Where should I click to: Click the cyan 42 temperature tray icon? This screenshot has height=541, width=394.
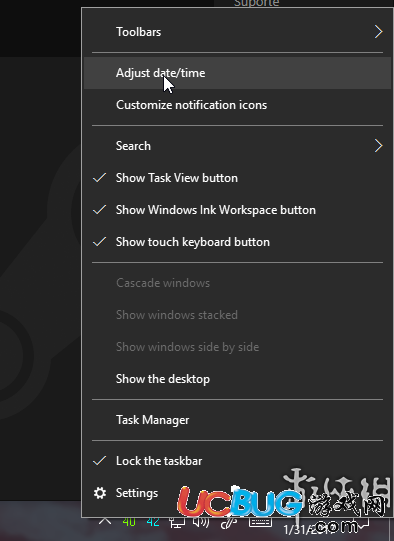153,522
